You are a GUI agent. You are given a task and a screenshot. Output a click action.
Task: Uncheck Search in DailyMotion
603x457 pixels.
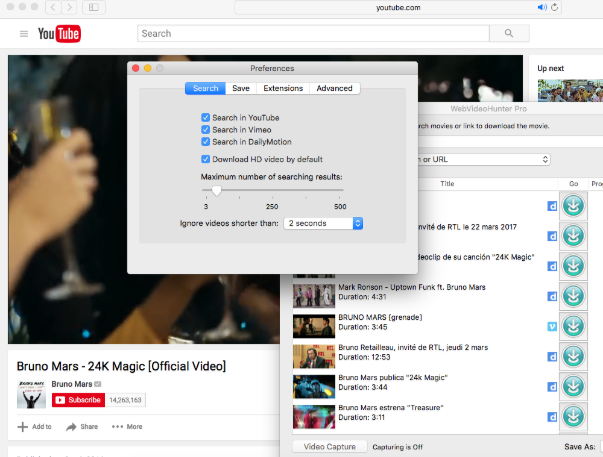point(206,142)
